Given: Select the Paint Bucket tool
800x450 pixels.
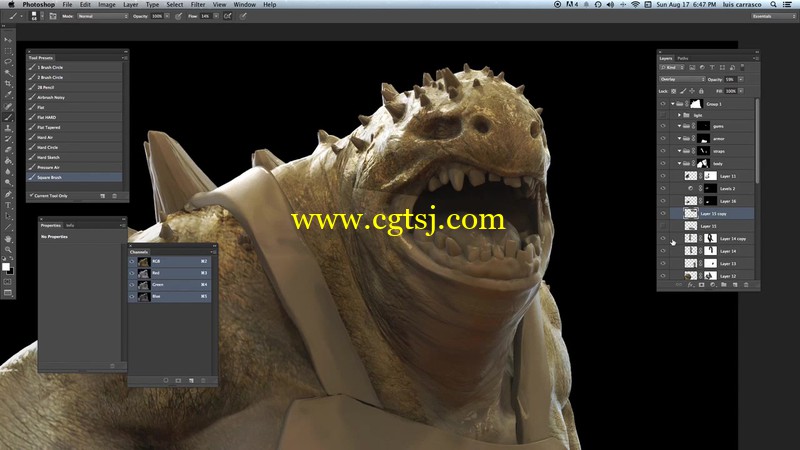Looking at the screenshot, I should (x=8, y=161).
